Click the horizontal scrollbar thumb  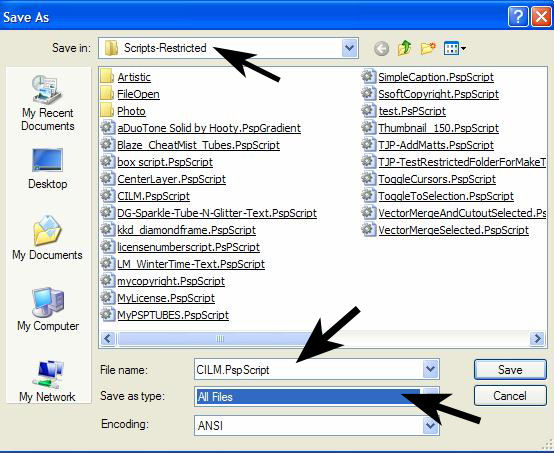coord(219,339)
